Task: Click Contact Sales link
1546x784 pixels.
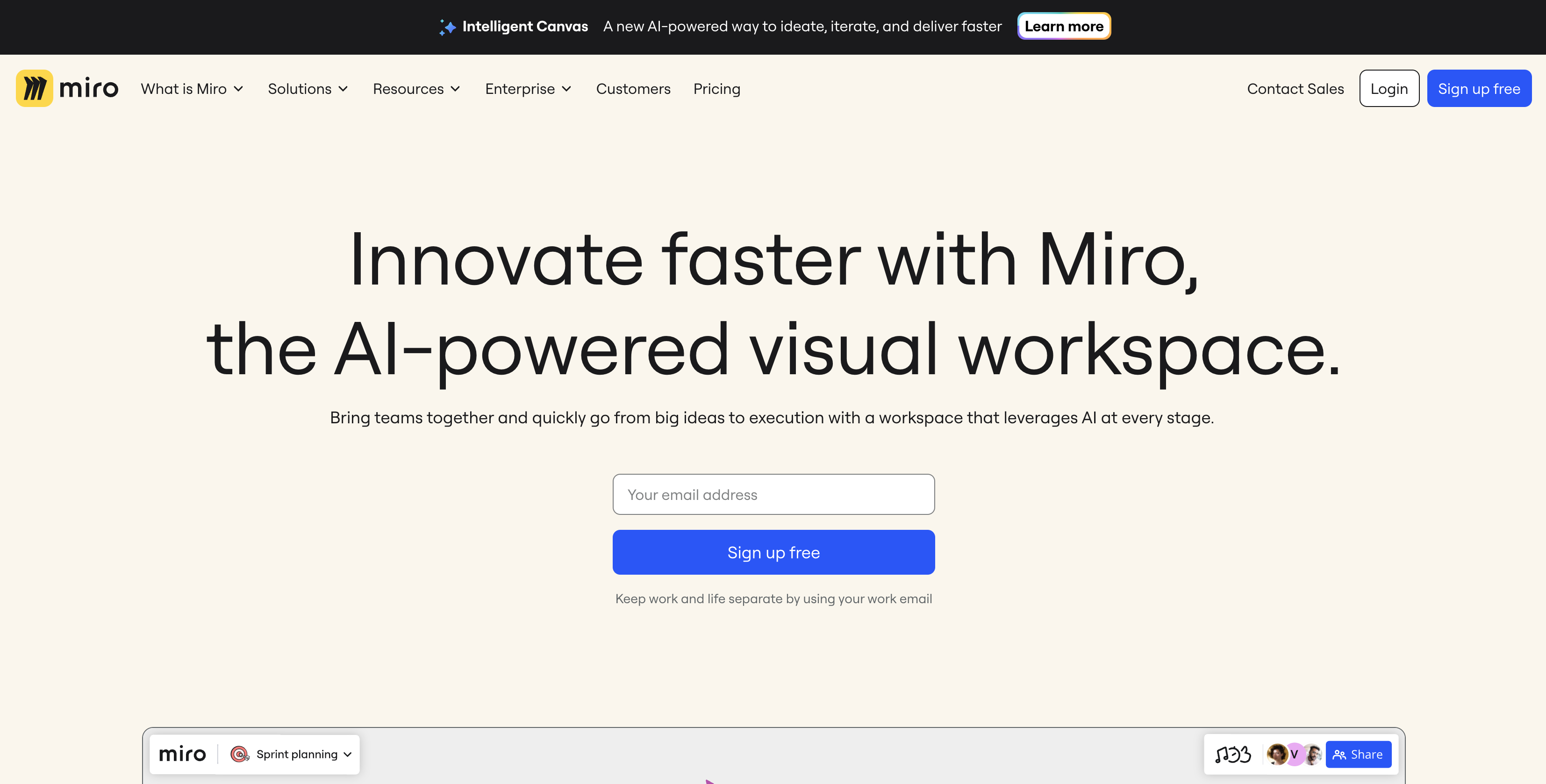Action: tap(1295, 89)
